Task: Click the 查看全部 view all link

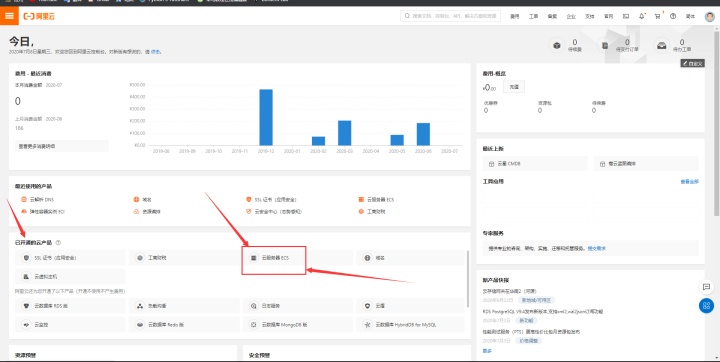Action: [x=689, y=182]
